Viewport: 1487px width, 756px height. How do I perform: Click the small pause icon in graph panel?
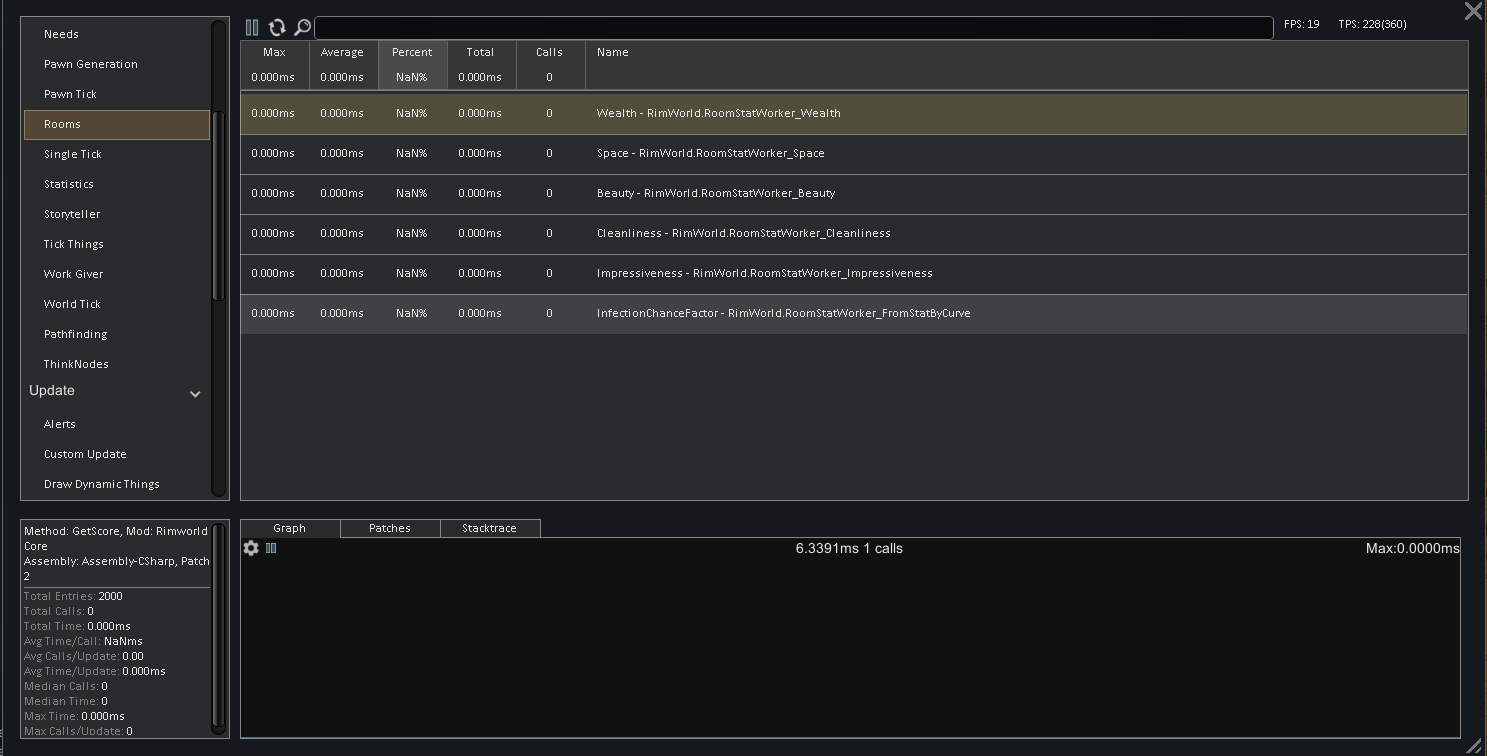[271, 548]
